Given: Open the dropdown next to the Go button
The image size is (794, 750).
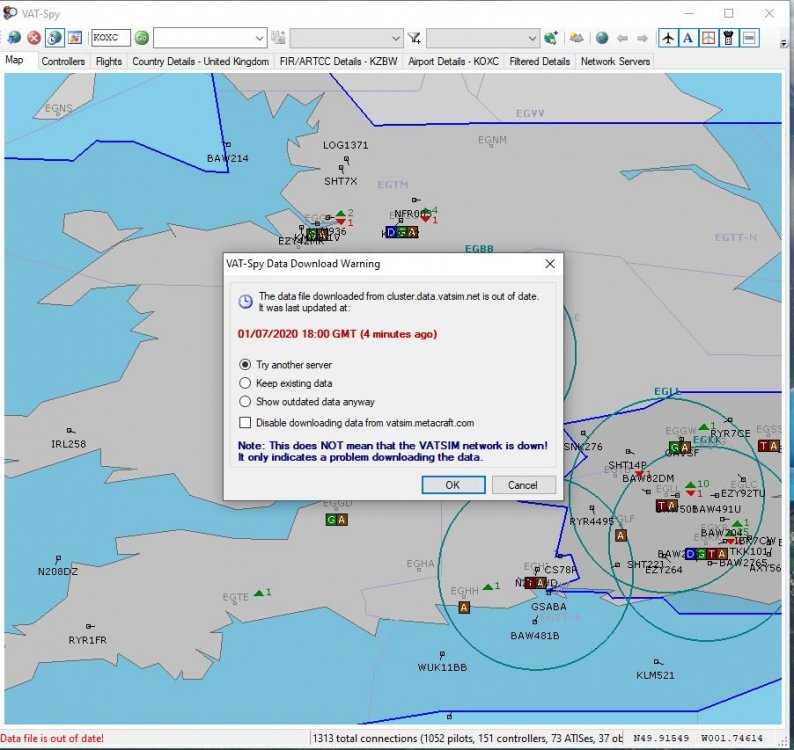Looking at the screenshot, I should (x=258, y=38).
